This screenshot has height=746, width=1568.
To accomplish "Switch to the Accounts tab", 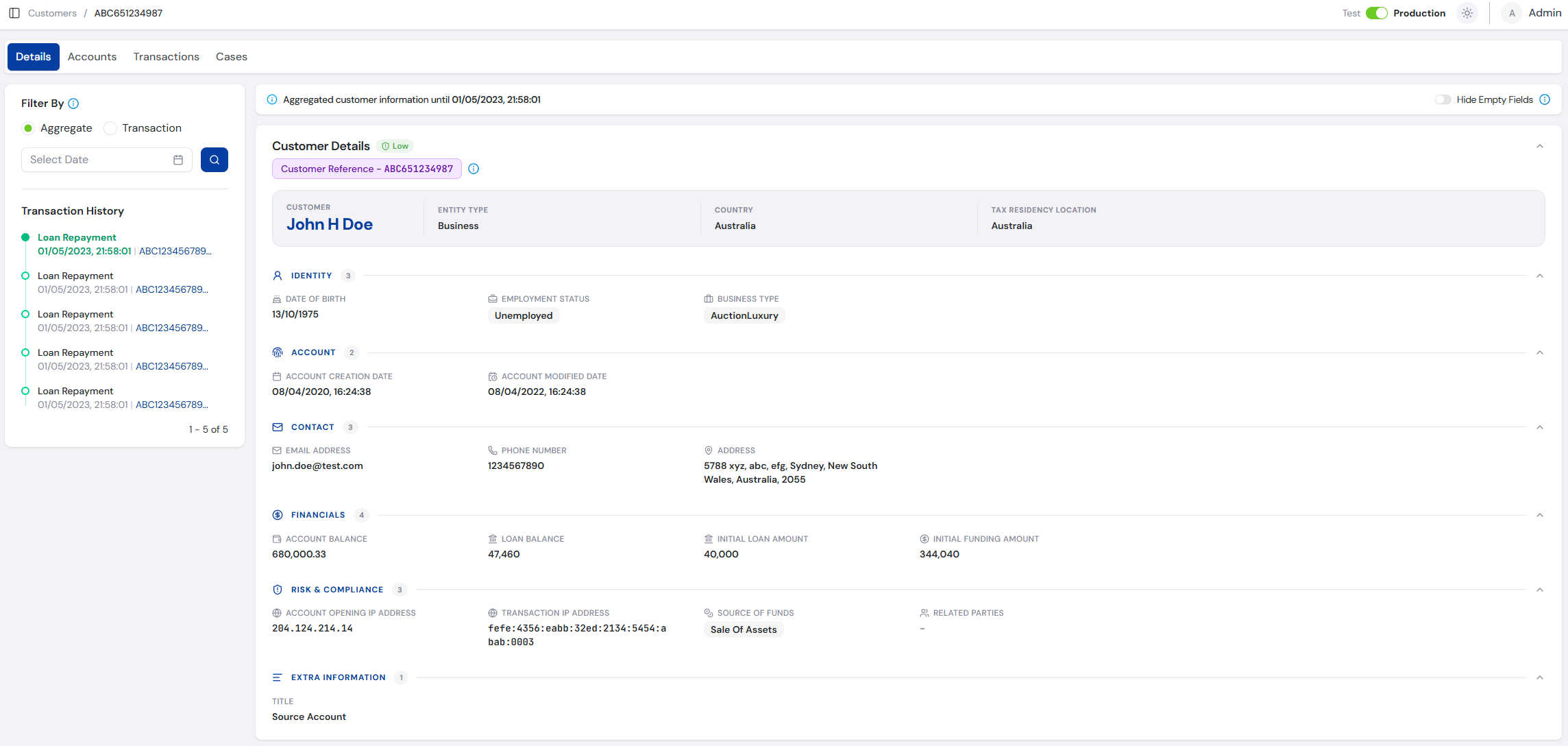I will 92,57.
